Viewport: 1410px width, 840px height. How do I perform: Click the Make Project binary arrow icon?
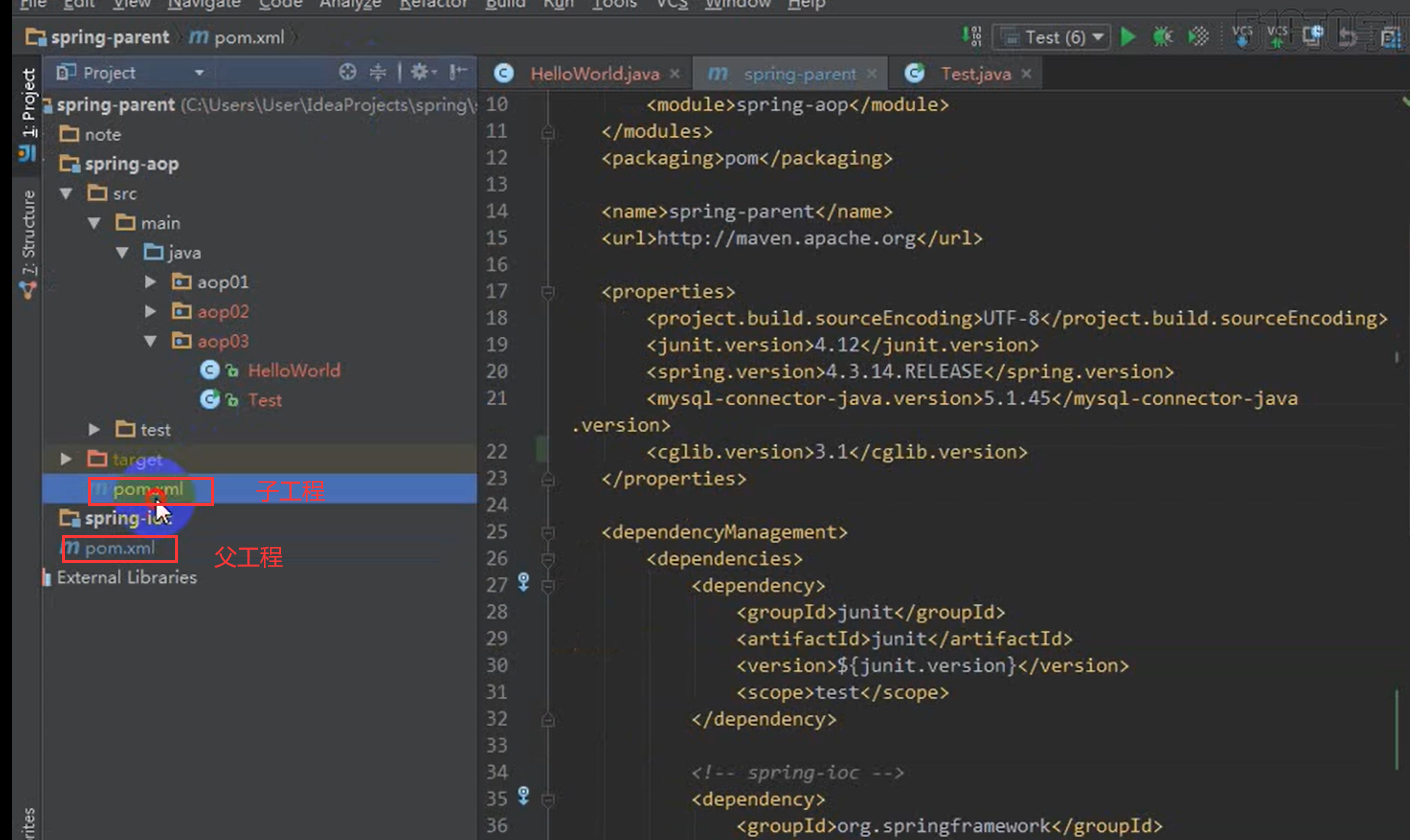(x=971, y=37)
